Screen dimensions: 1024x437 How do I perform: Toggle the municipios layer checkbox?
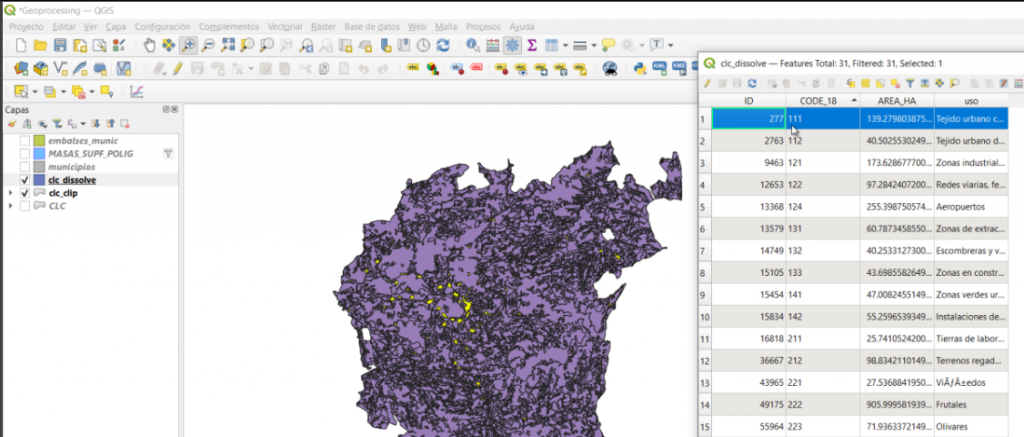[x=25, y=167]
